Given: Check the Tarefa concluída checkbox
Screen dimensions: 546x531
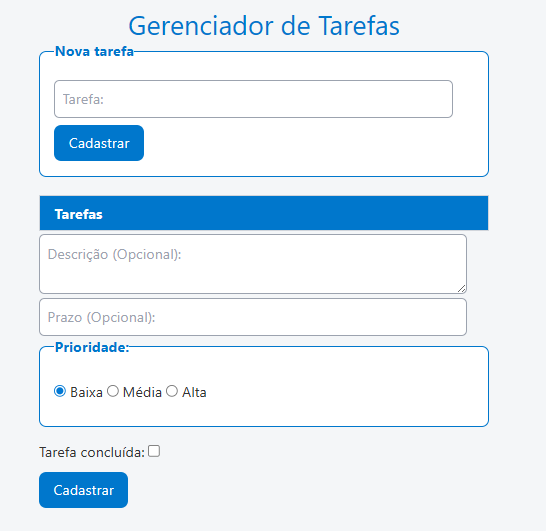Looking at the screenshot, I should (154, 451).
